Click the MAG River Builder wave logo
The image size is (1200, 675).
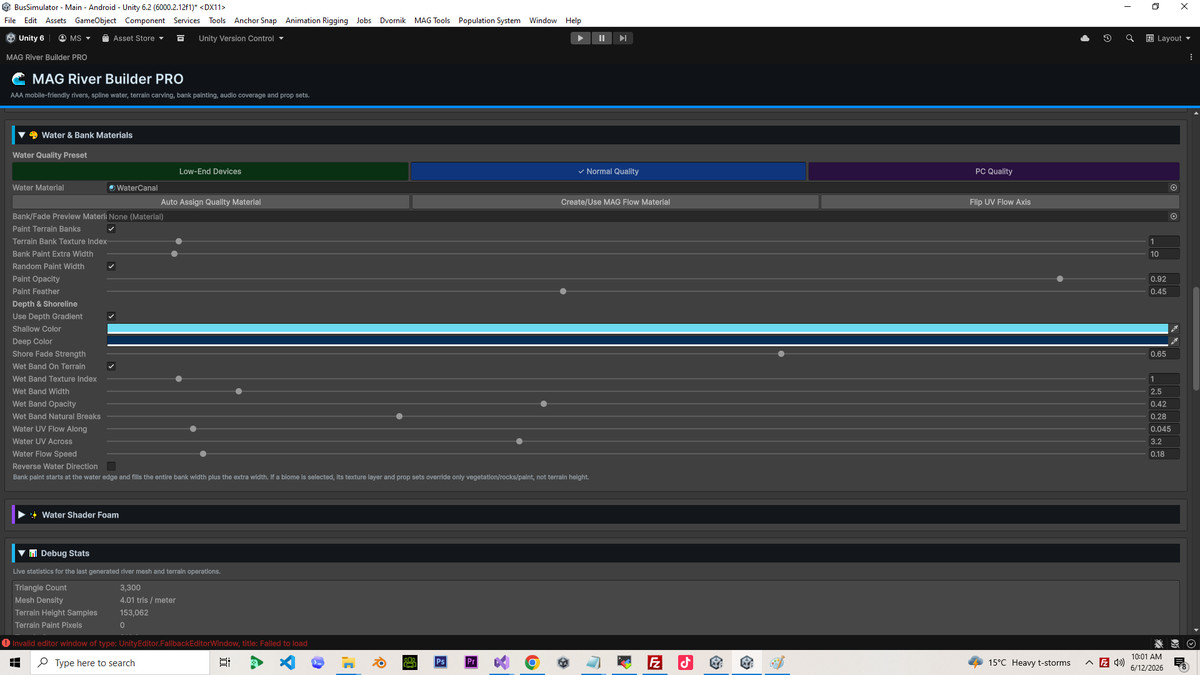click(x=19, y=79)
